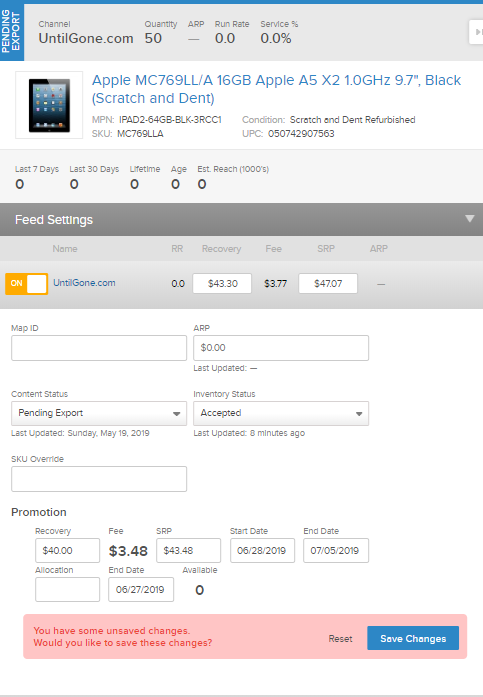
Task: Open the UntilGone.com feed link
Action: pyautogui.click(x=84, y=283)
